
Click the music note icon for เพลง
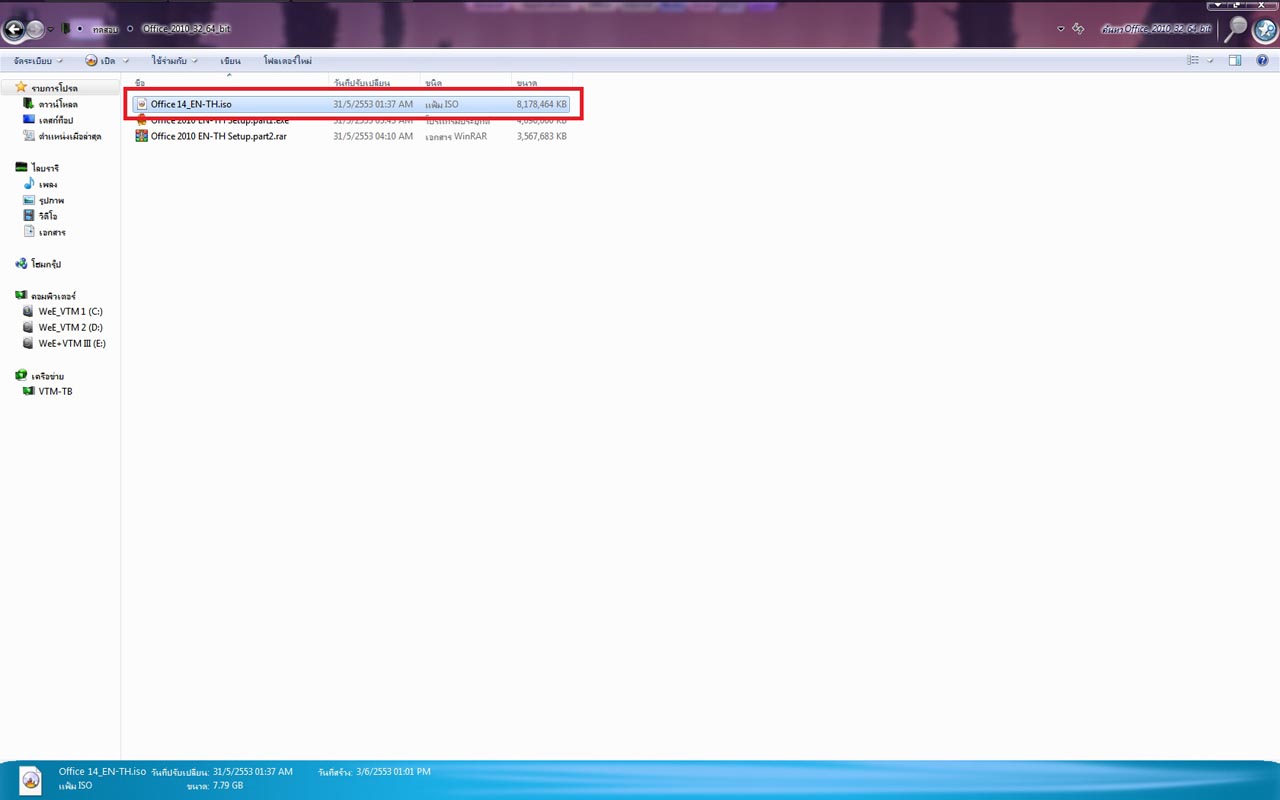(x=29, y=184)
